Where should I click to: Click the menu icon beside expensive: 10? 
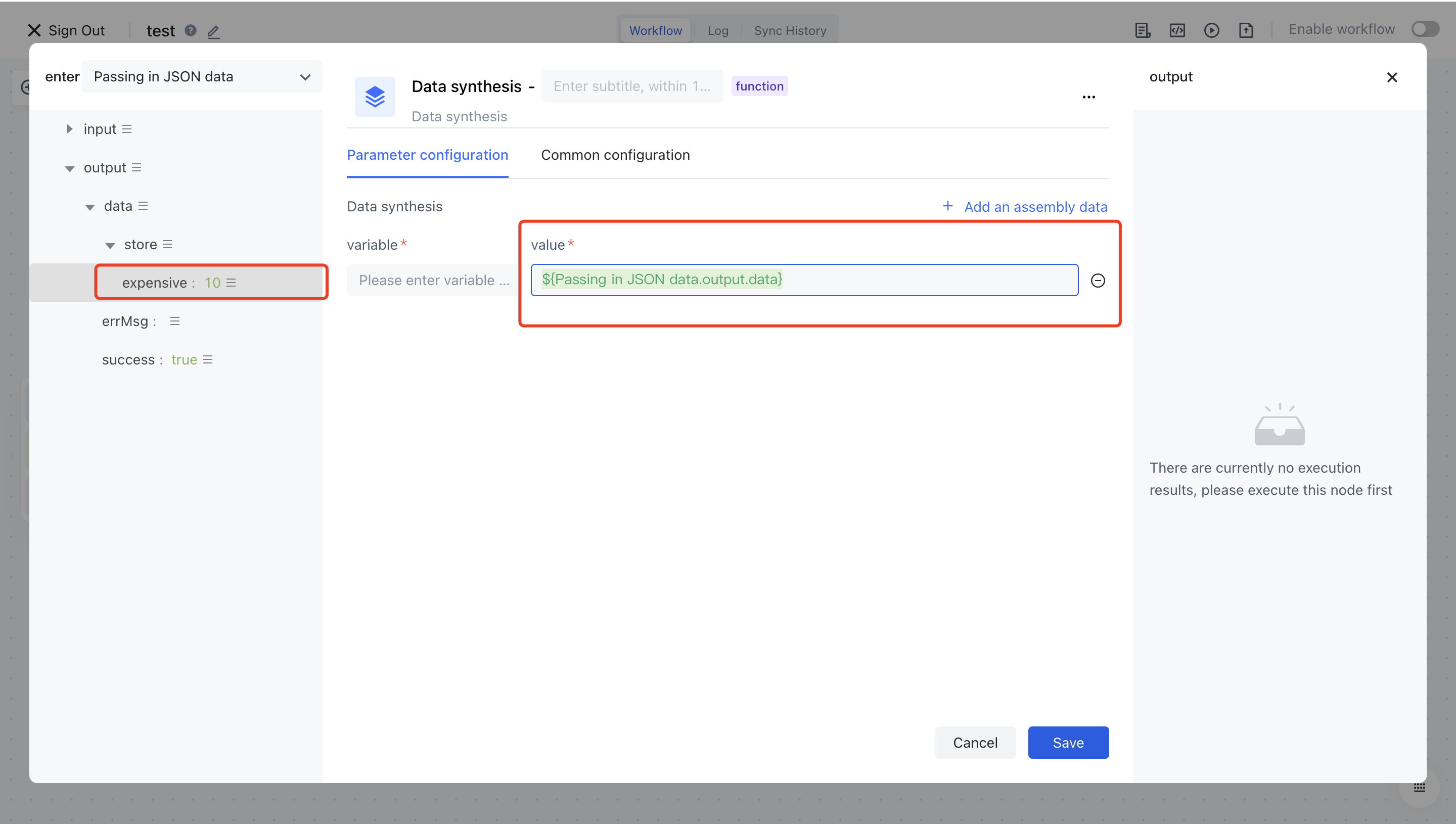pyautogui.click(x=231, y=283)
